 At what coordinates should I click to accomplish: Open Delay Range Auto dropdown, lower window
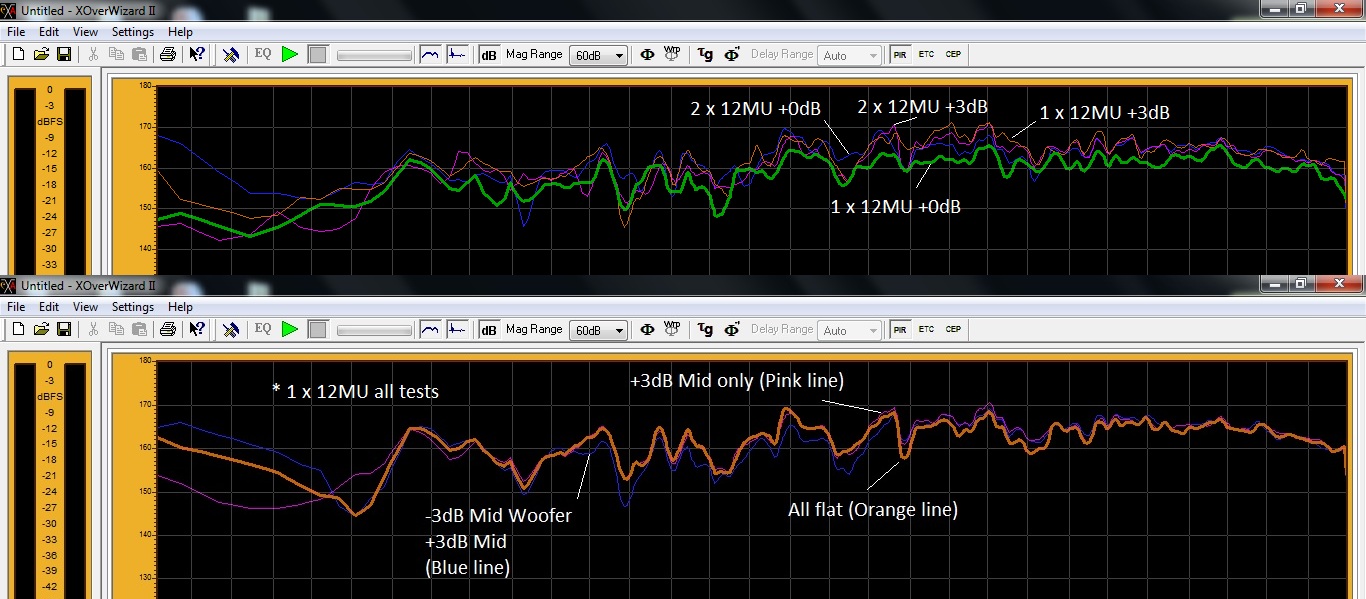(850, 330)
